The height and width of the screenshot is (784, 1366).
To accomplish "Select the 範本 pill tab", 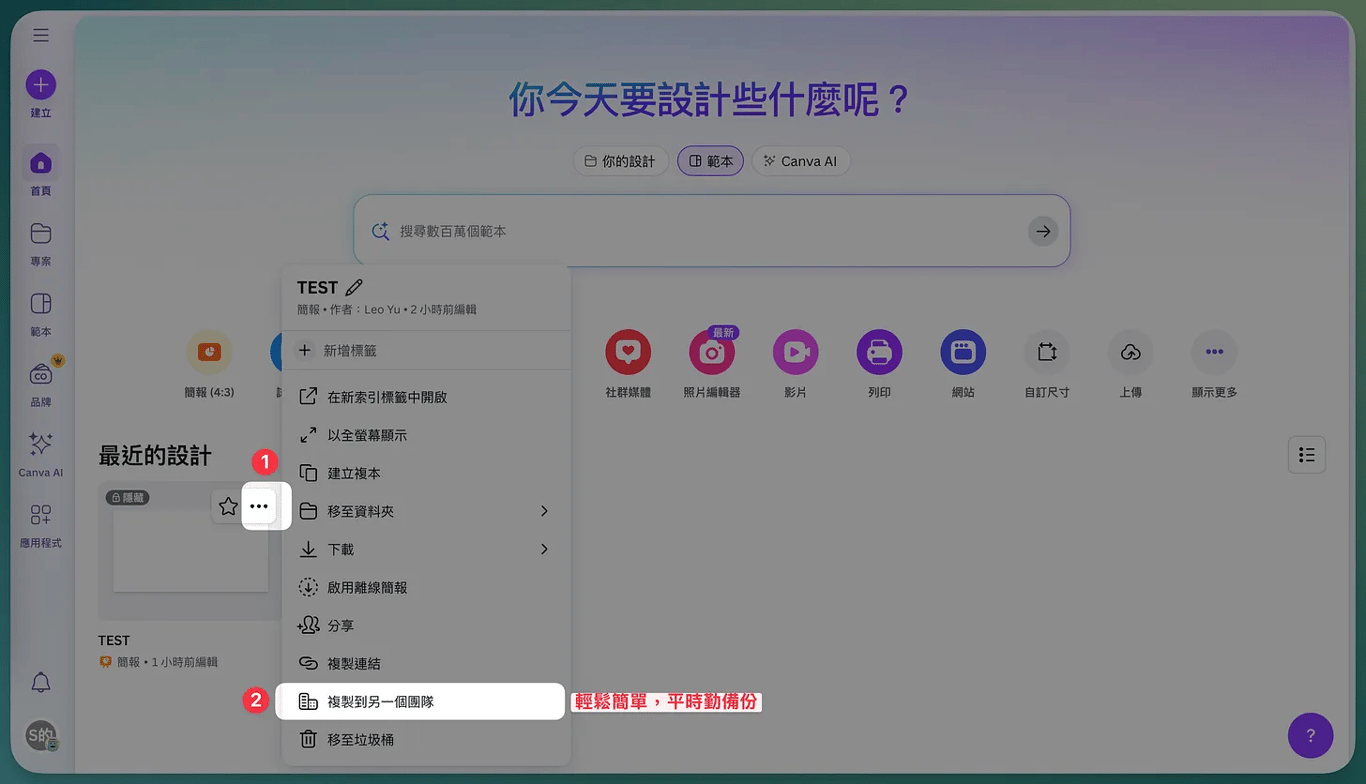I will (710, 161).
